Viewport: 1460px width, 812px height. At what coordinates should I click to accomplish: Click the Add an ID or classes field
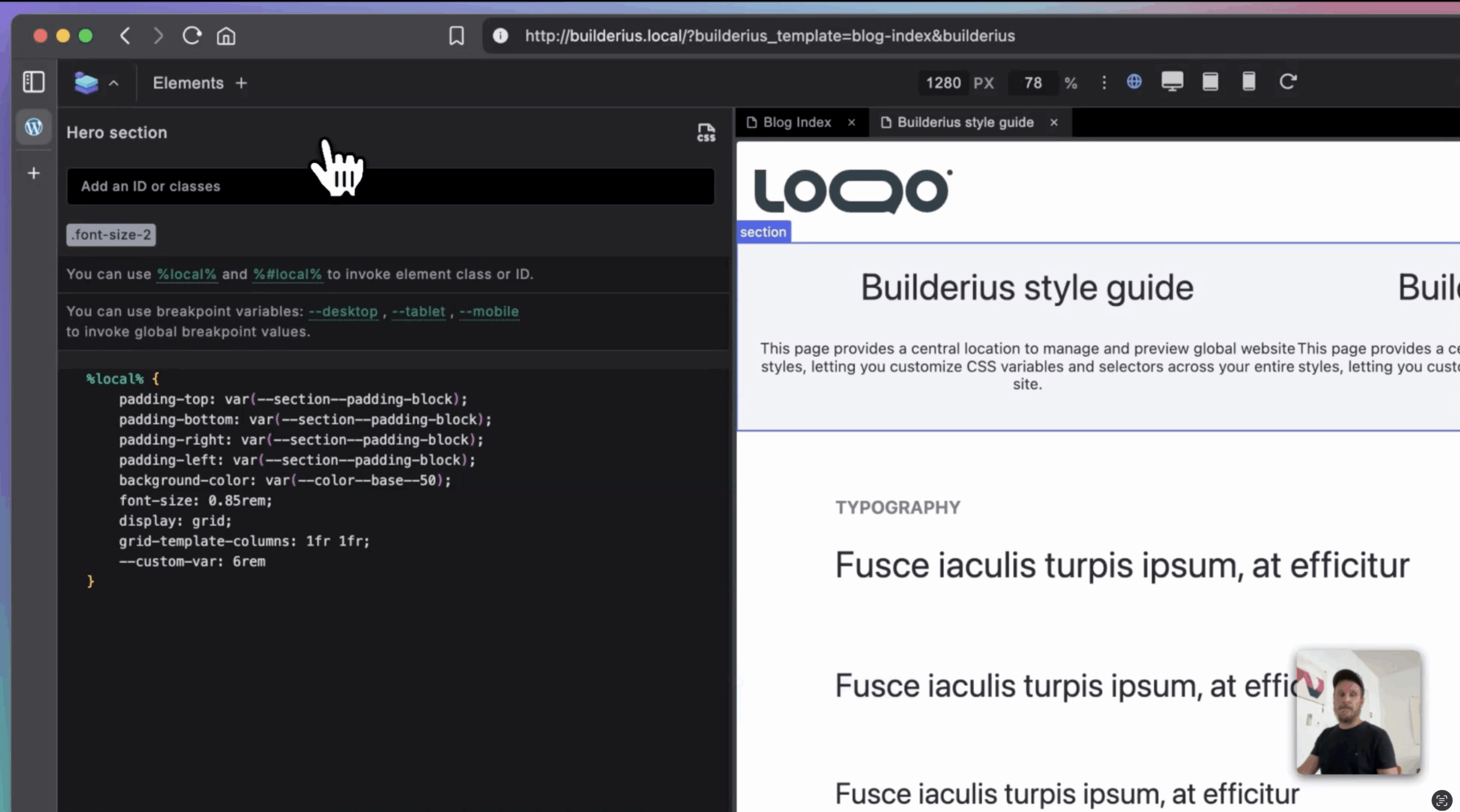[390, 186]
